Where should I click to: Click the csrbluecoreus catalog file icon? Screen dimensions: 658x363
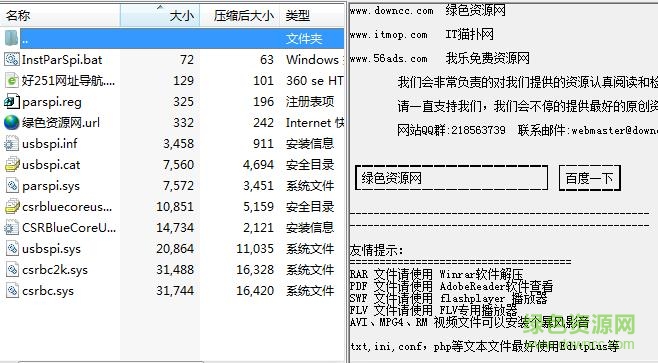[11, 206]
